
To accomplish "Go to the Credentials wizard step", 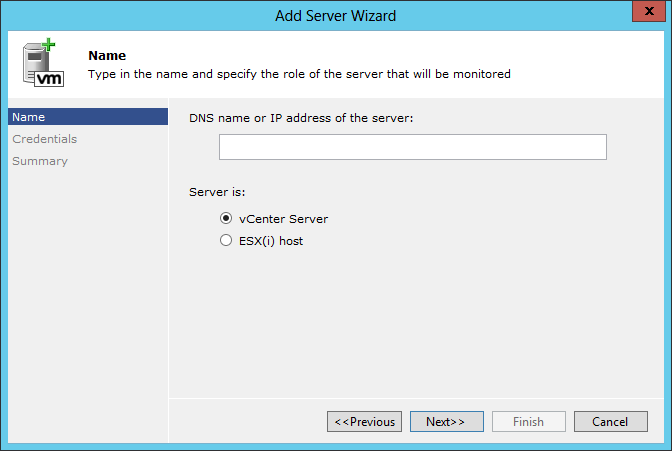I will click(45, 139).
